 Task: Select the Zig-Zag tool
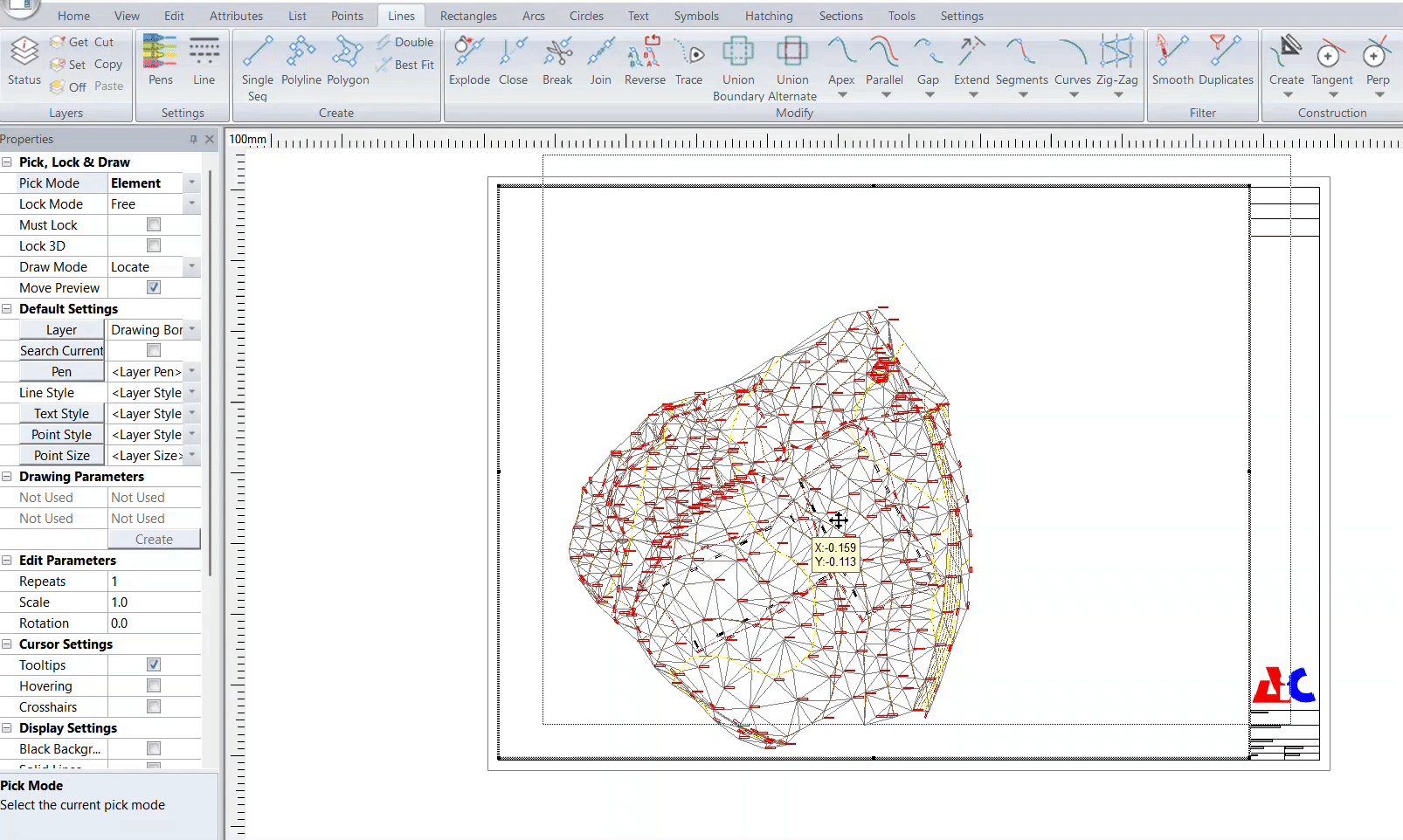(1116, 61)
